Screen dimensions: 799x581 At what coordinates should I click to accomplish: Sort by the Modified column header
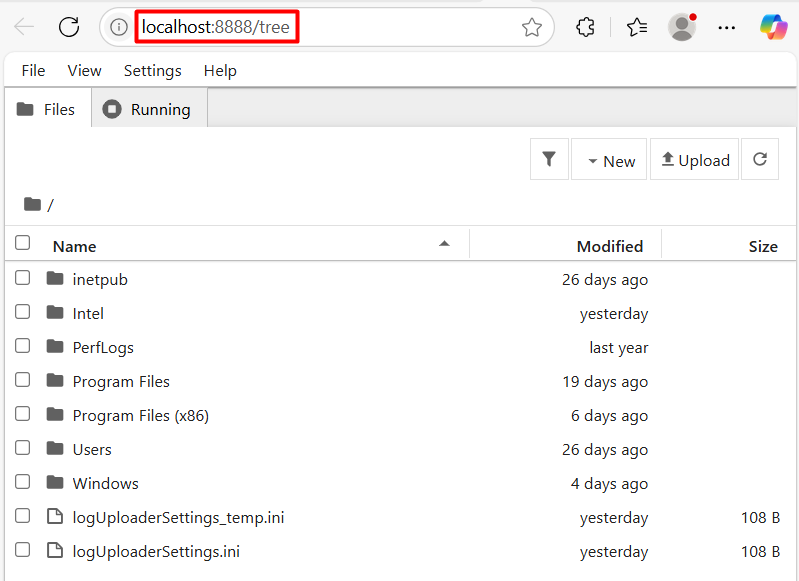coord(609,246)
